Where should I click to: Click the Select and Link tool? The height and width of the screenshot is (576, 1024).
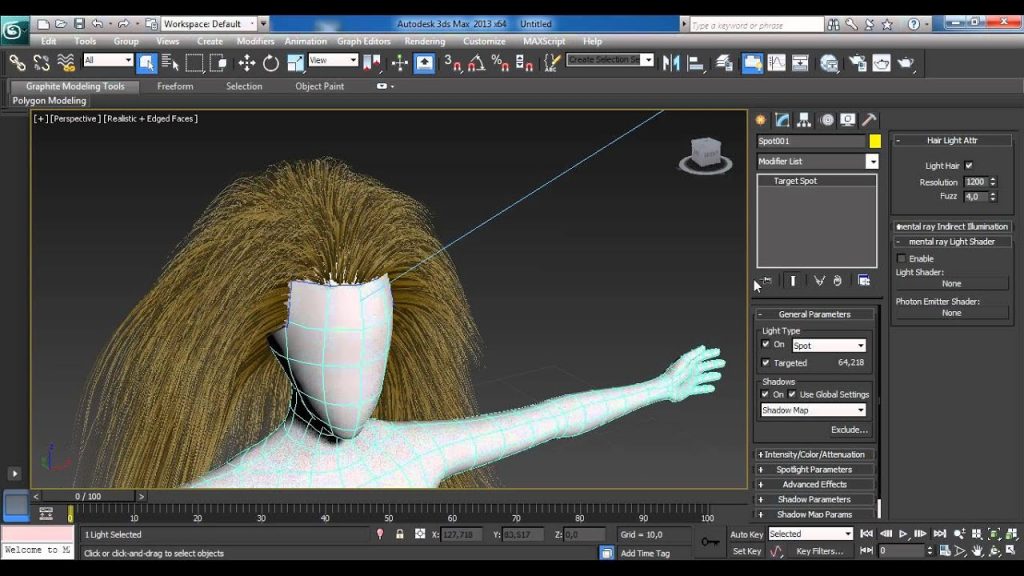17,63
